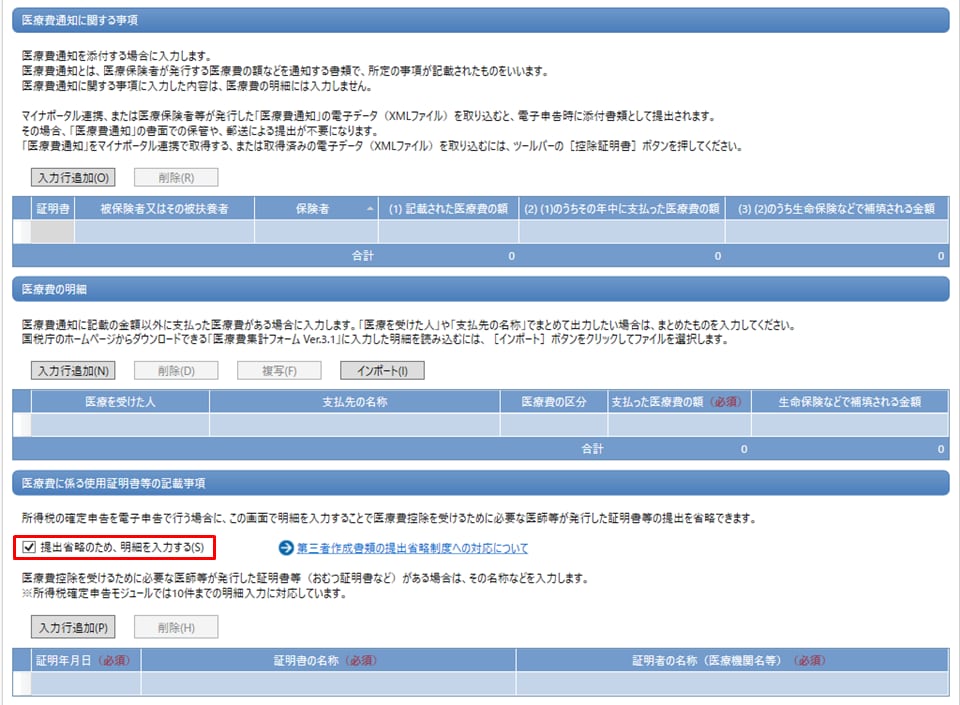
Task: Click the 証明年月日 input cell
Action: pos(86,683)
